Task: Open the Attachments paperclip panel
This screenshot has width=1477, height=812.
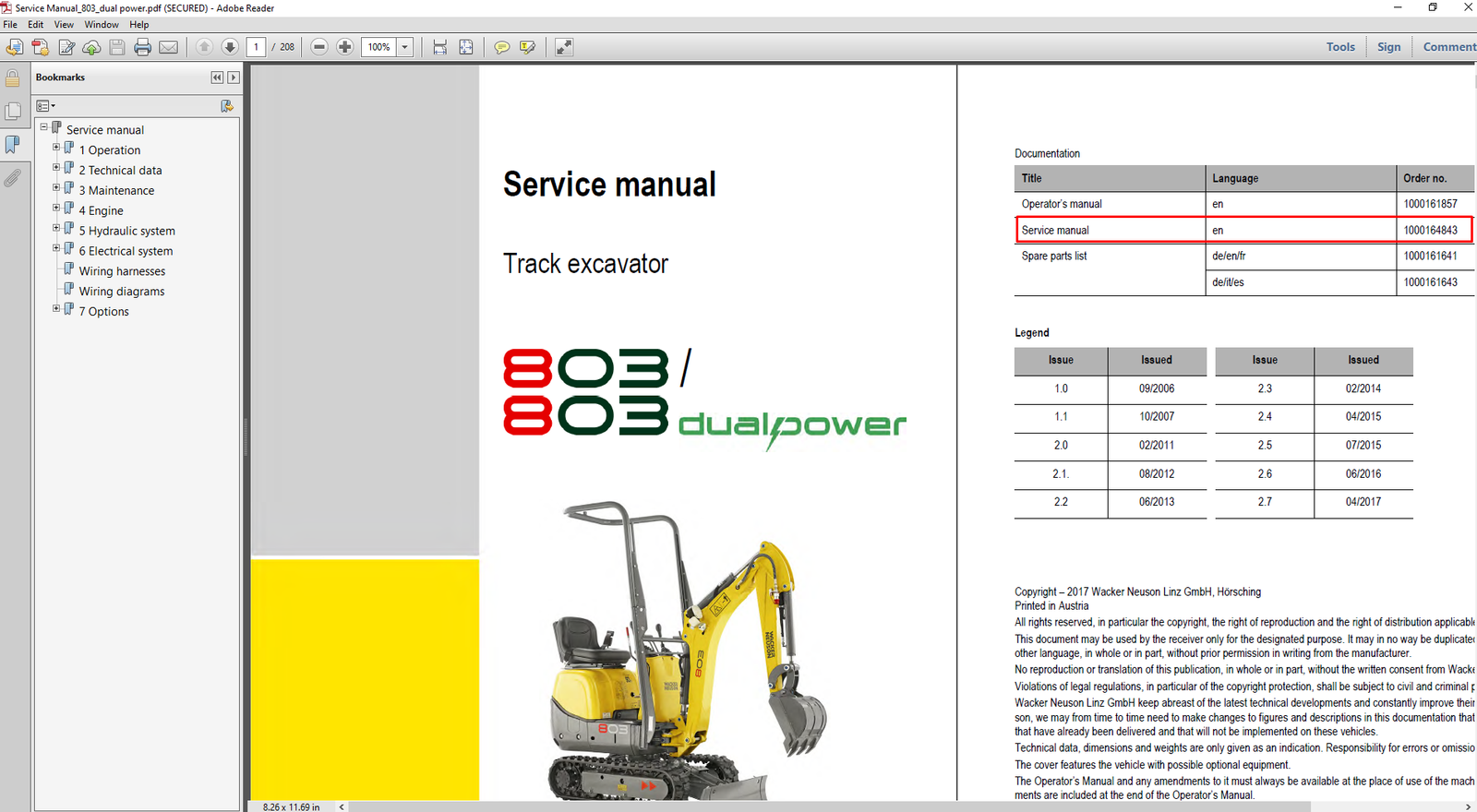Action: [x=13, y=177]
